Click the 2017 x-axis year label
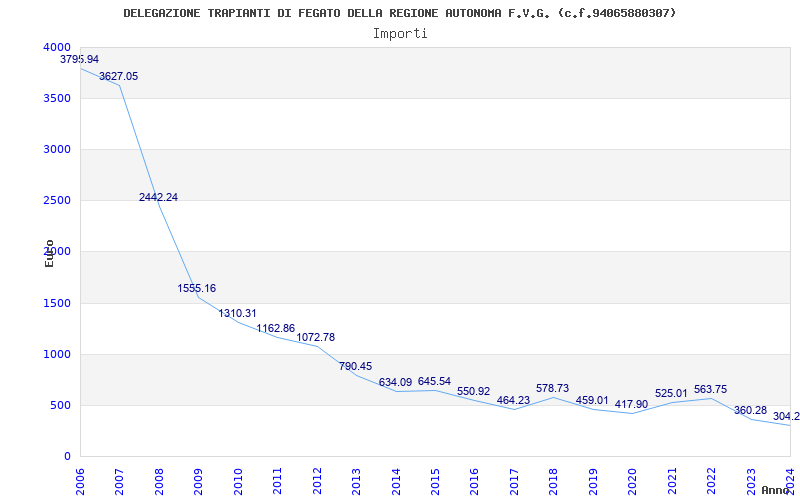The width and height of the screenshot is (800, 500). [514, 481]
